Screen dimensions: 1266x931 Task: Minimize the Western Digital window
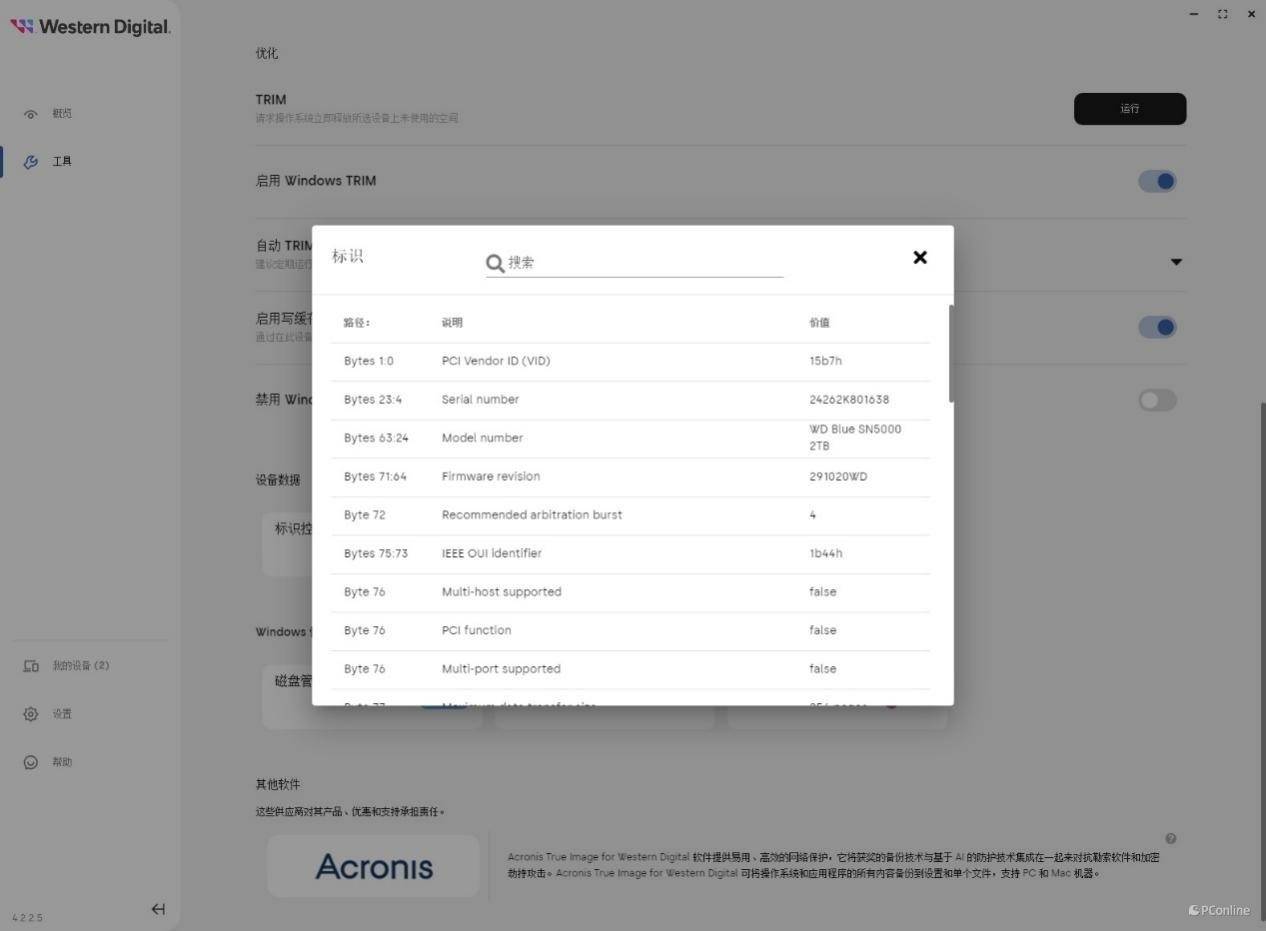[x=1194, y=14]
